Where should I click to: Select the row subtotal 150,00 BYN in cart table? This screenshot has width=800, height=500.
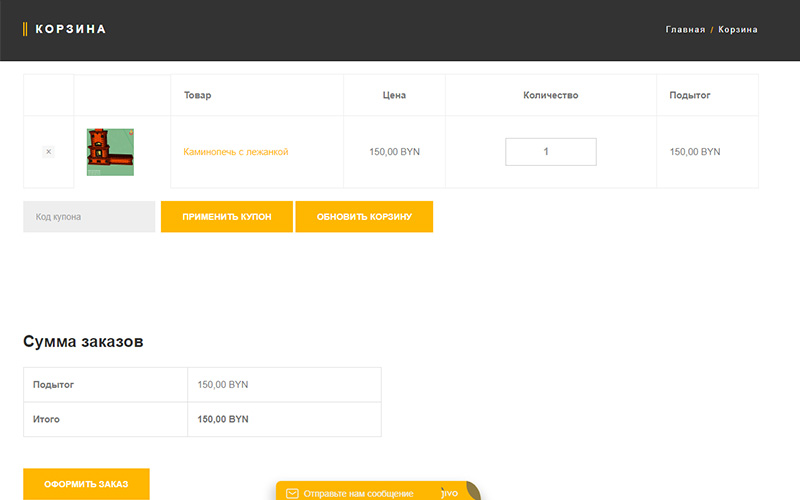(695, 152)
